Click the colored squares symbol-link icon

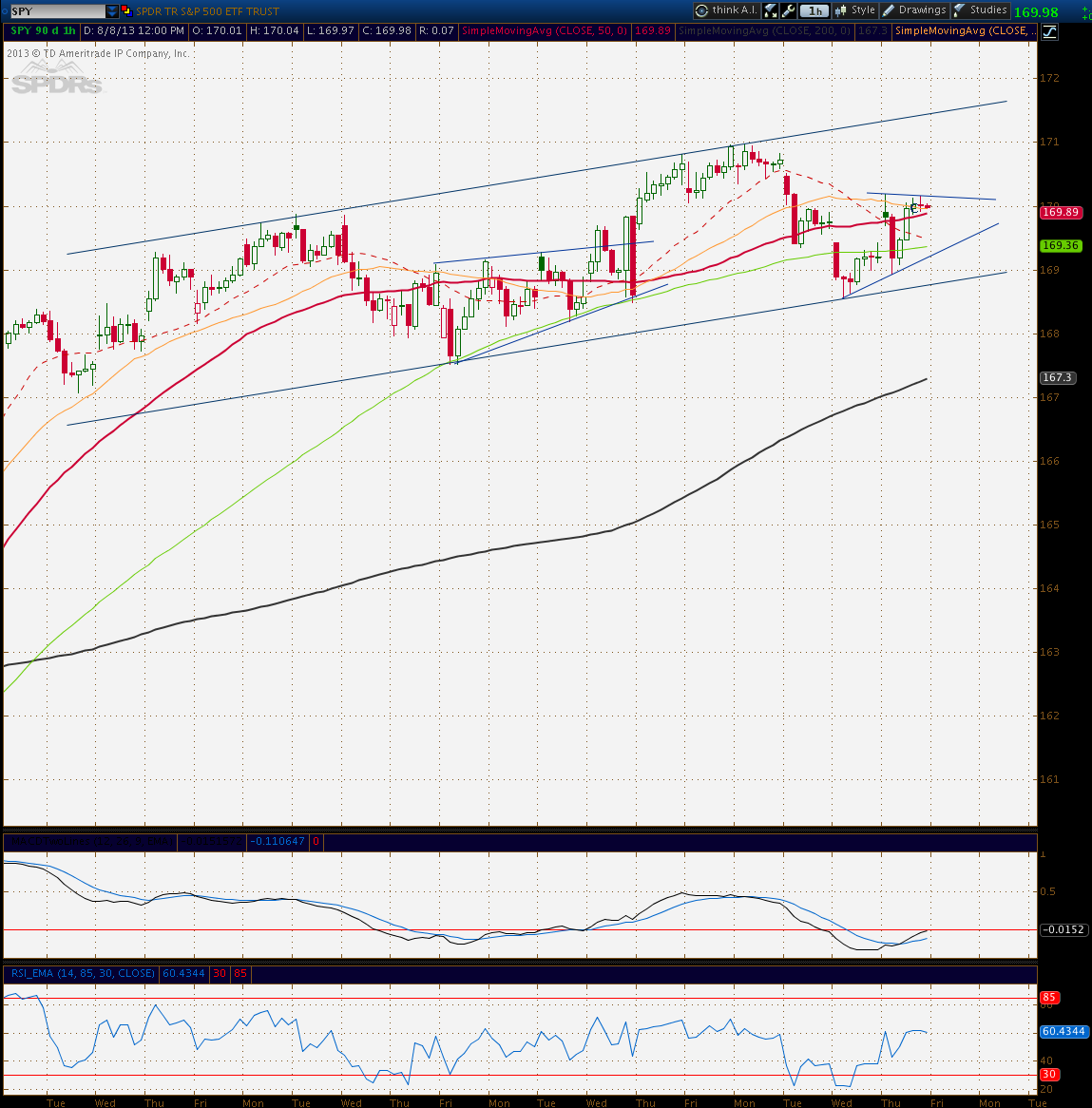126,10
